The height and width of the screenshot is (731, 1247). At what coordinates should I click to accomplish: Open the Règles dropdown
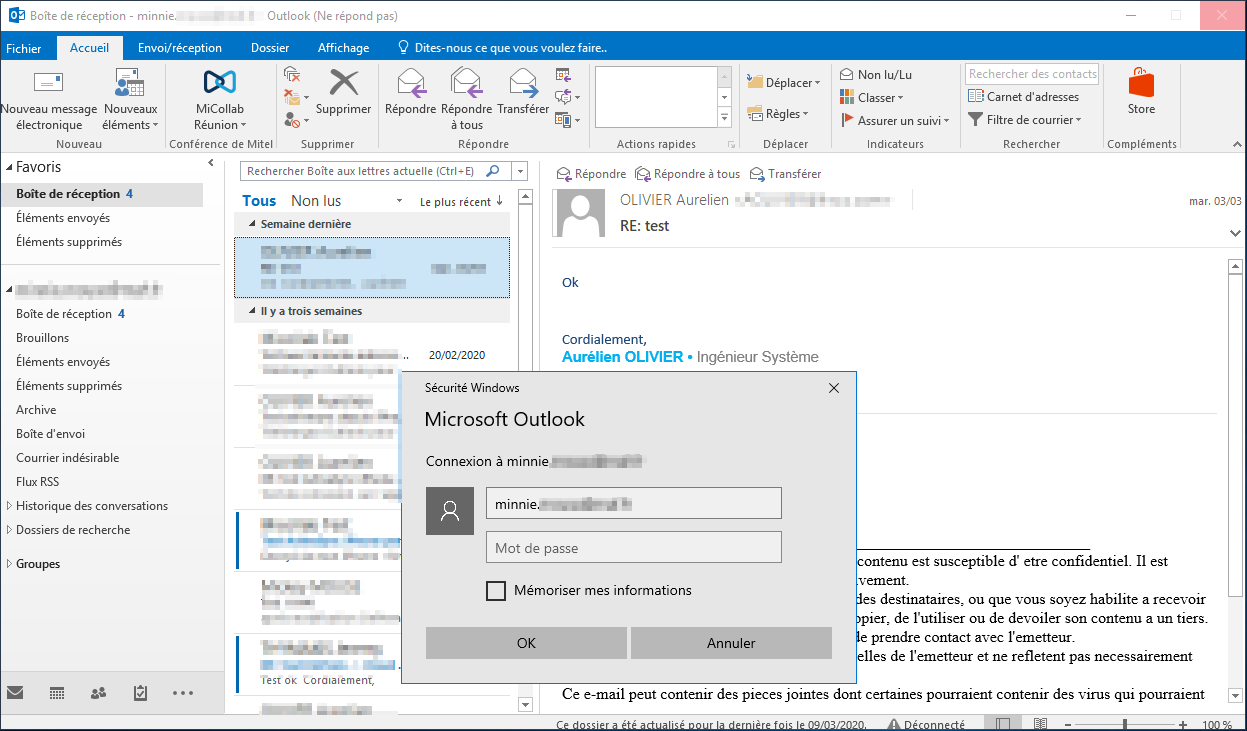(x=779, y=114)
